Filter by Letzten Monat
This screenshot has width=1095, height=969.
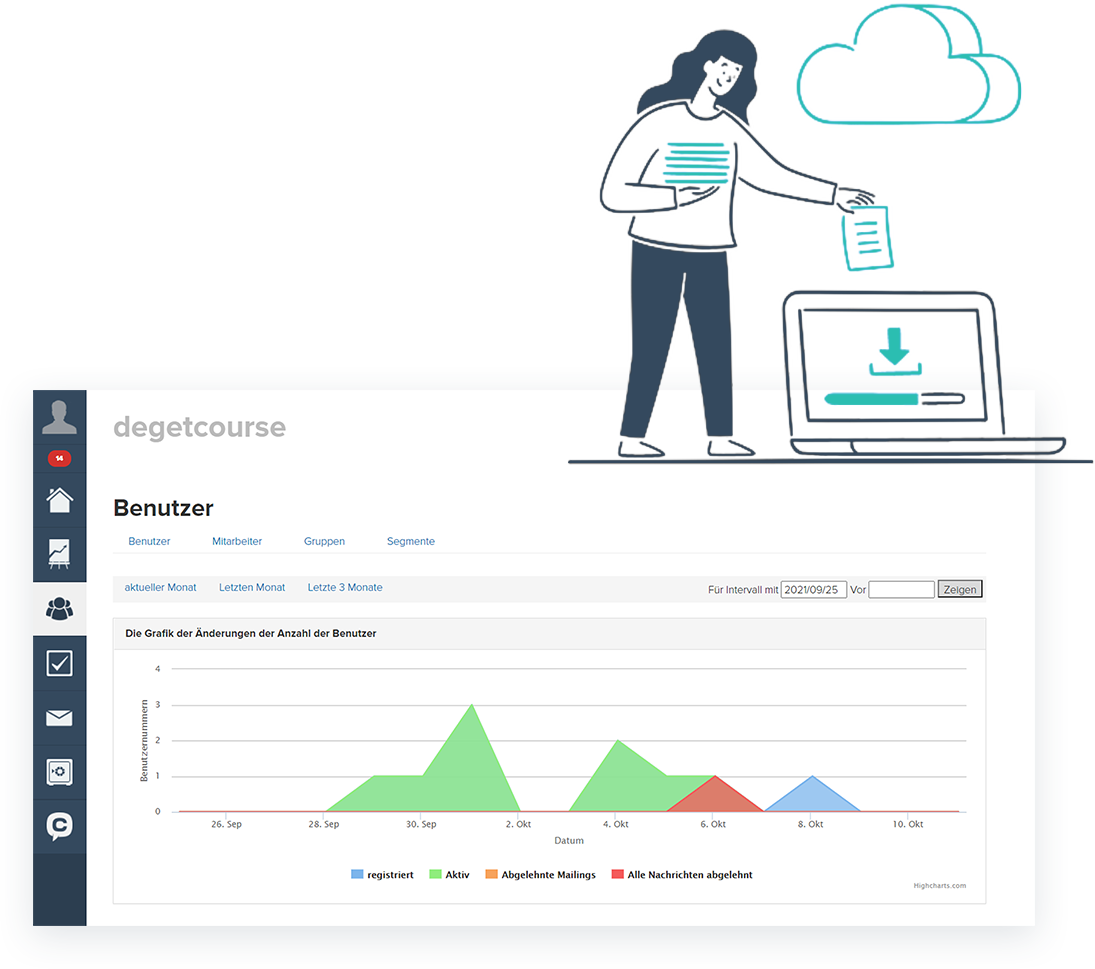pyautogui.click(x=252, y=587)
